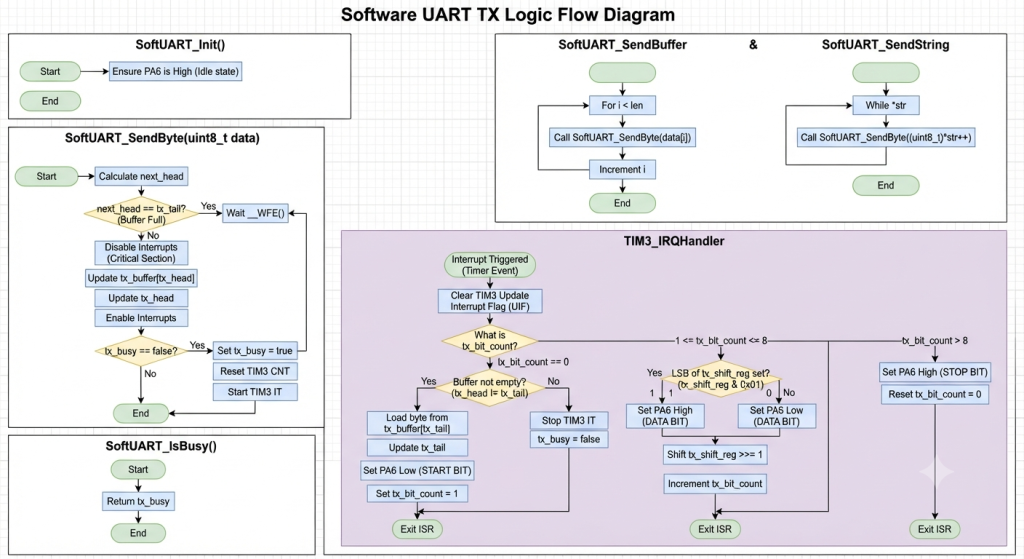Image resolution: width=1024 pixels, height=559 pixels.
Task: Select the 'next_head == tx_tail?' decision diamond
Action: tap(141, 214)
